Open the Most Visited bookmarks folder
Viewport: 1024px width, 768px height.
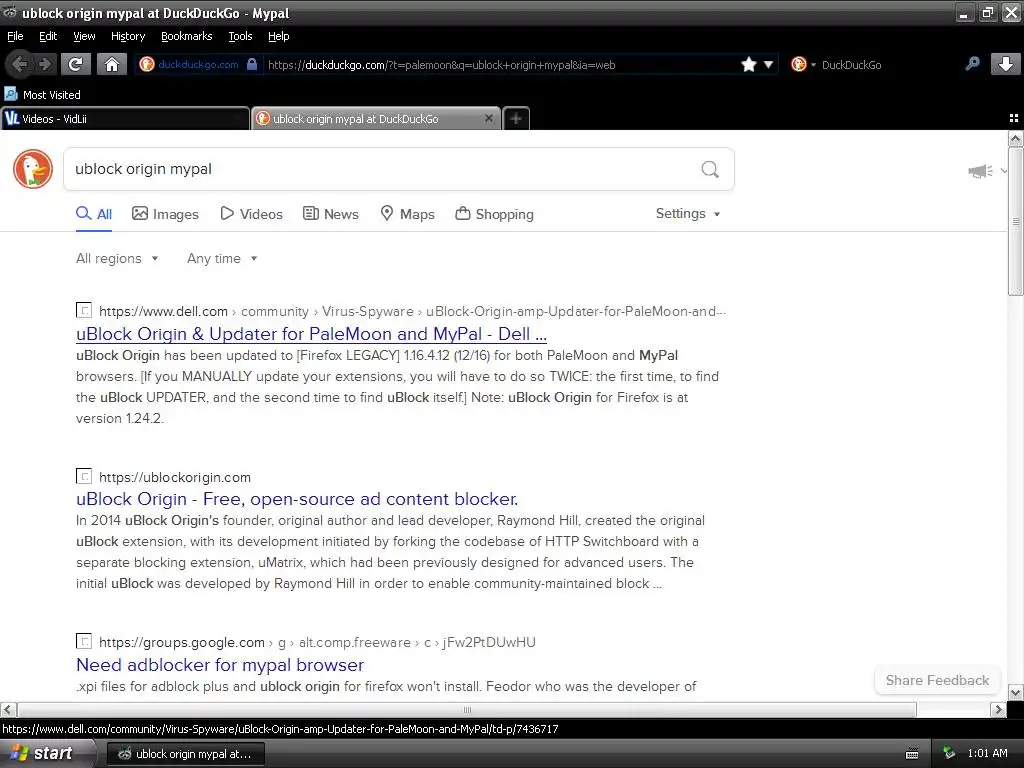click(43, 95)
